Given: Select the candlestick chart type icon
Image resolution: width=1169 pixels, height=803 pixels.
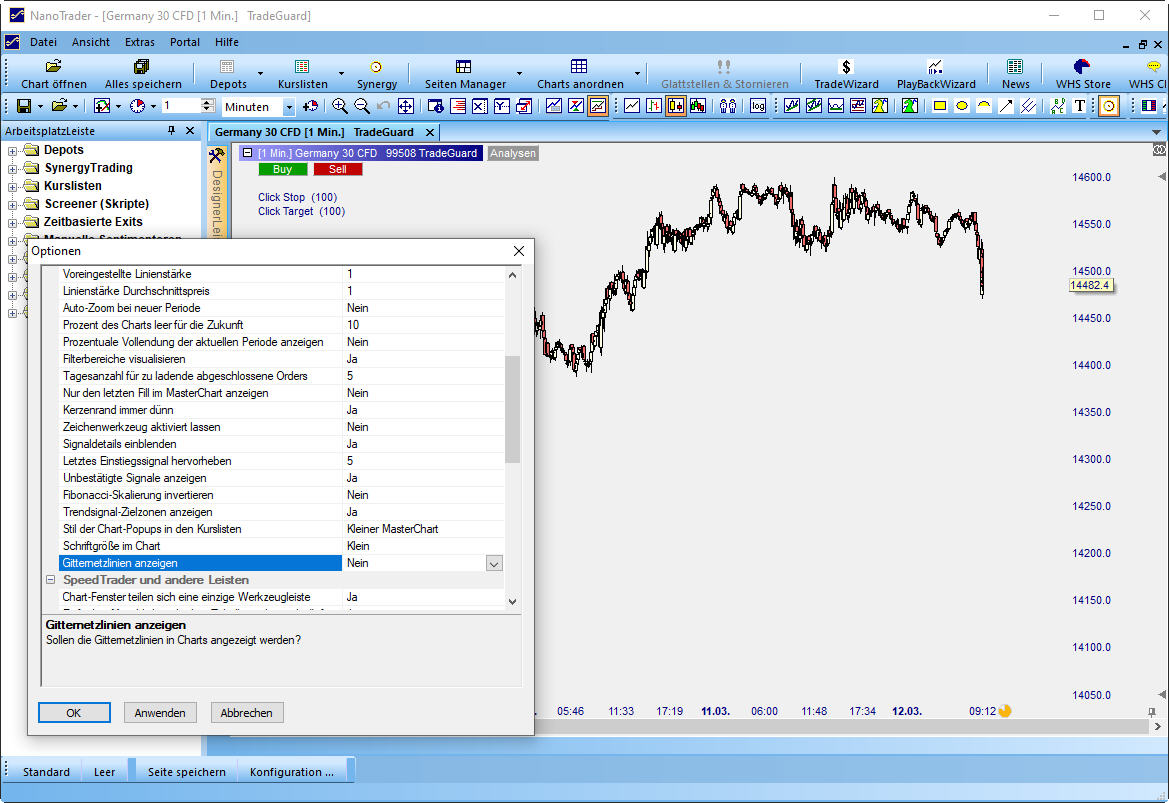Looking at the screenshot, I should 676,106.
